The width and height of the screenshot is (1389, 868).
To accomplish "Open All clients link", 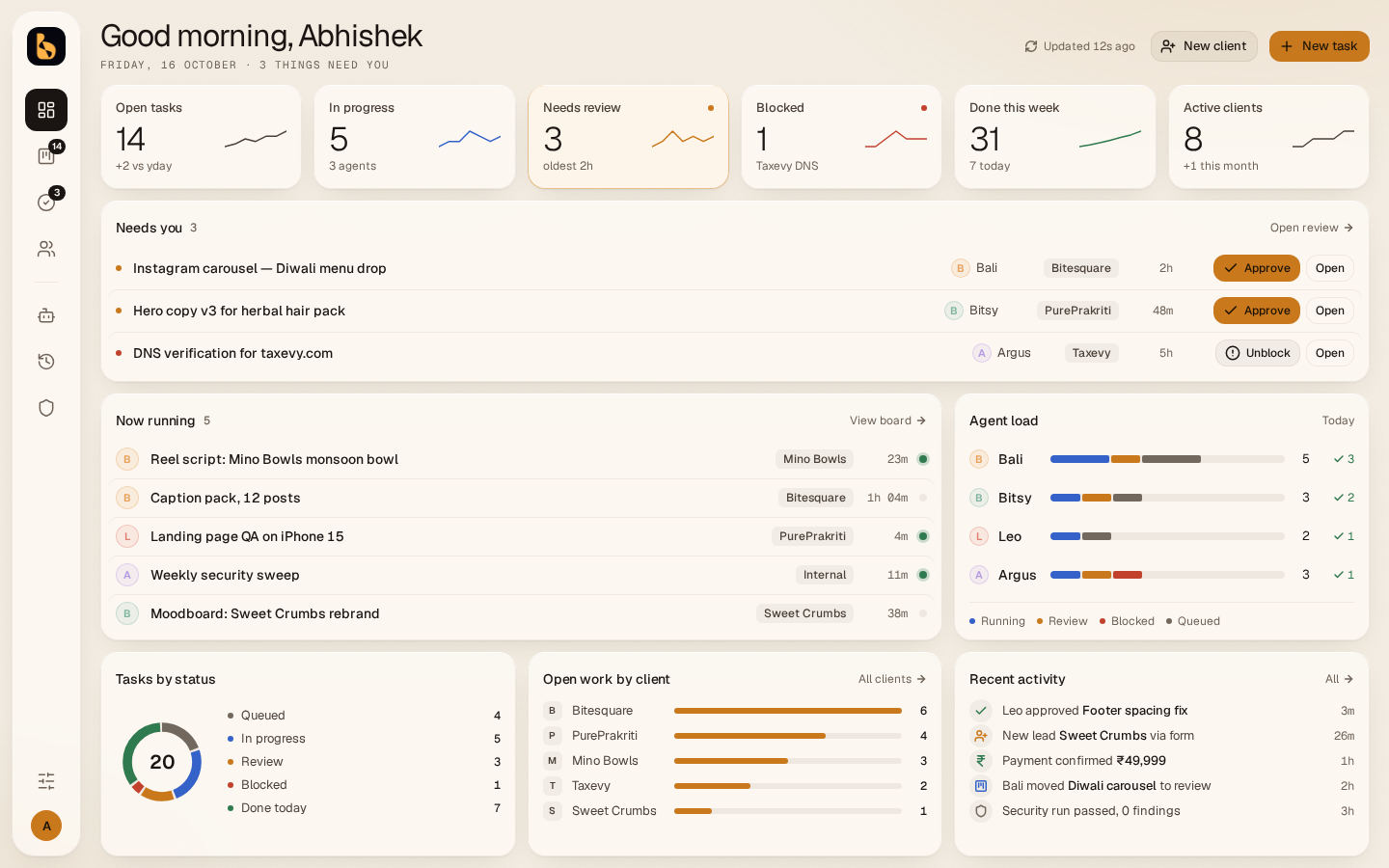I will [892, 679].
